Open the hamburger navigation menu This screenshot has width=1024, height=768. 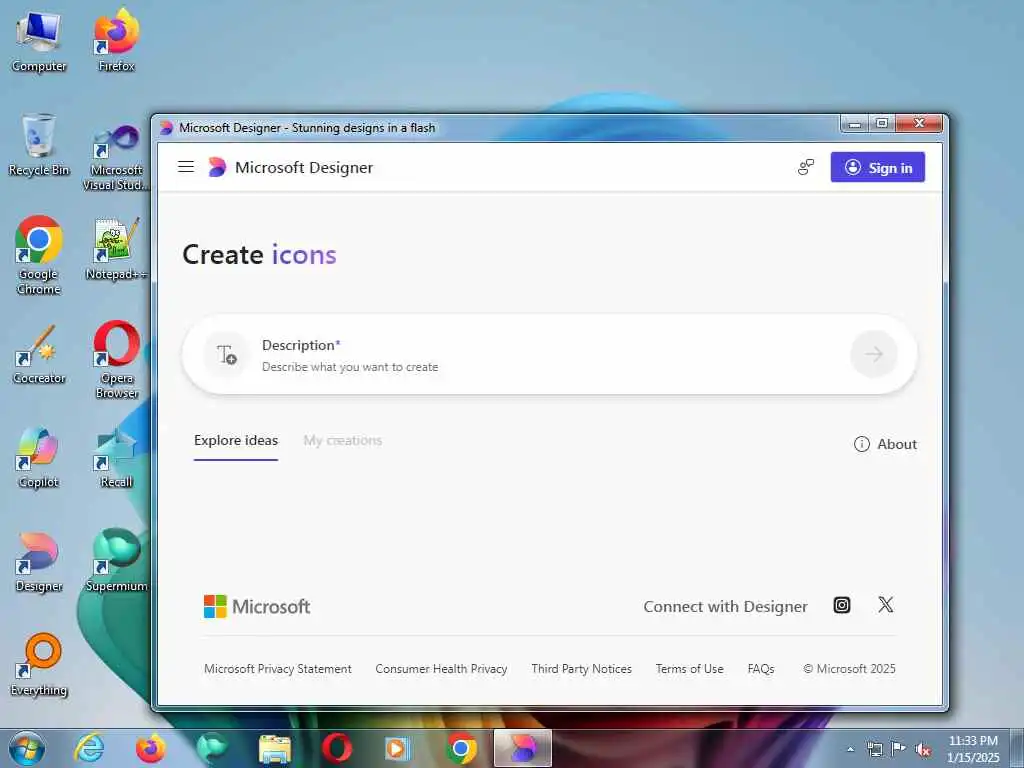(185, 167)
